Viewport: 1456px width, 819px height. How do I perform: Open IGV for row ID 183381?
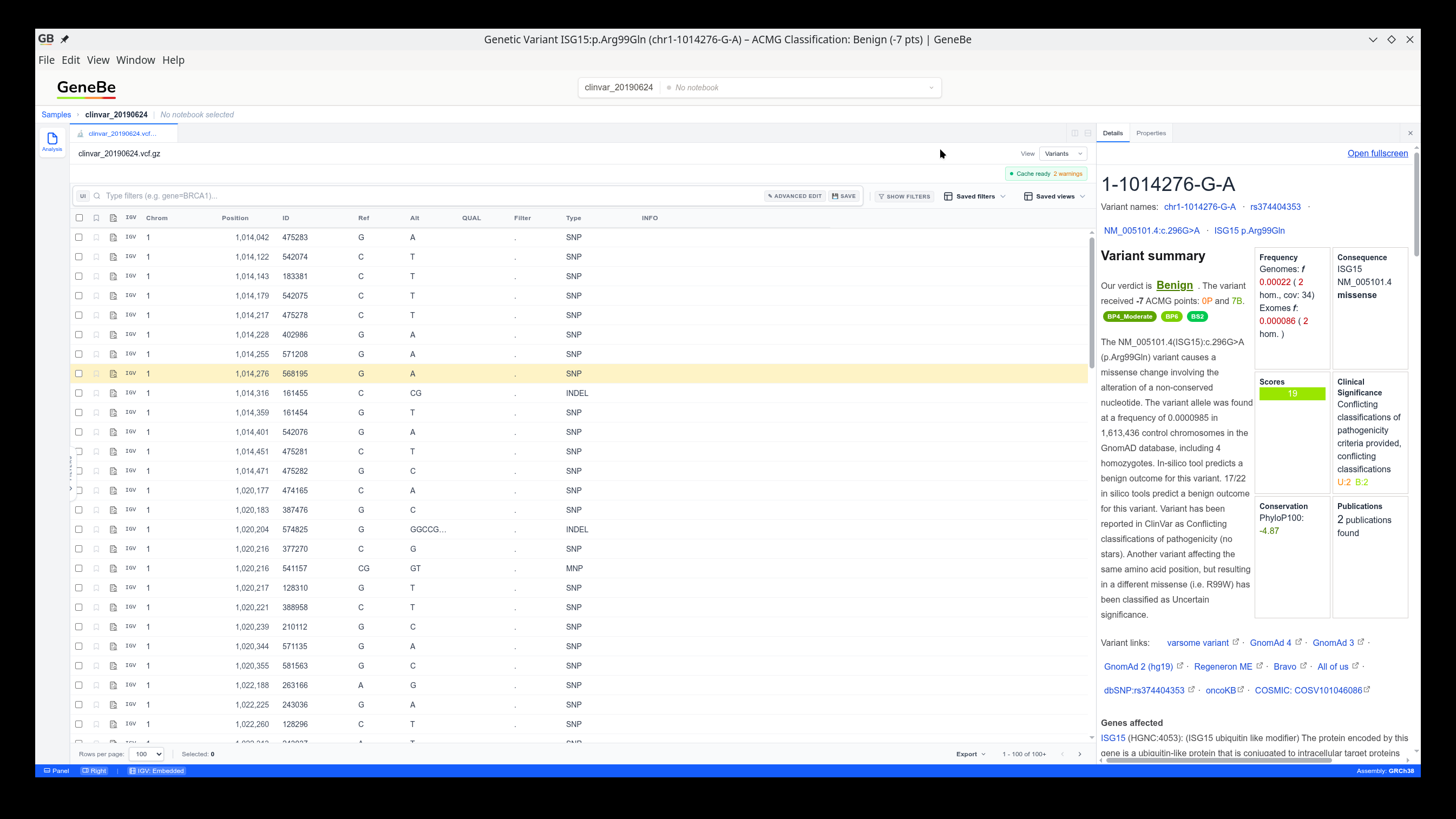coord(130,276)
